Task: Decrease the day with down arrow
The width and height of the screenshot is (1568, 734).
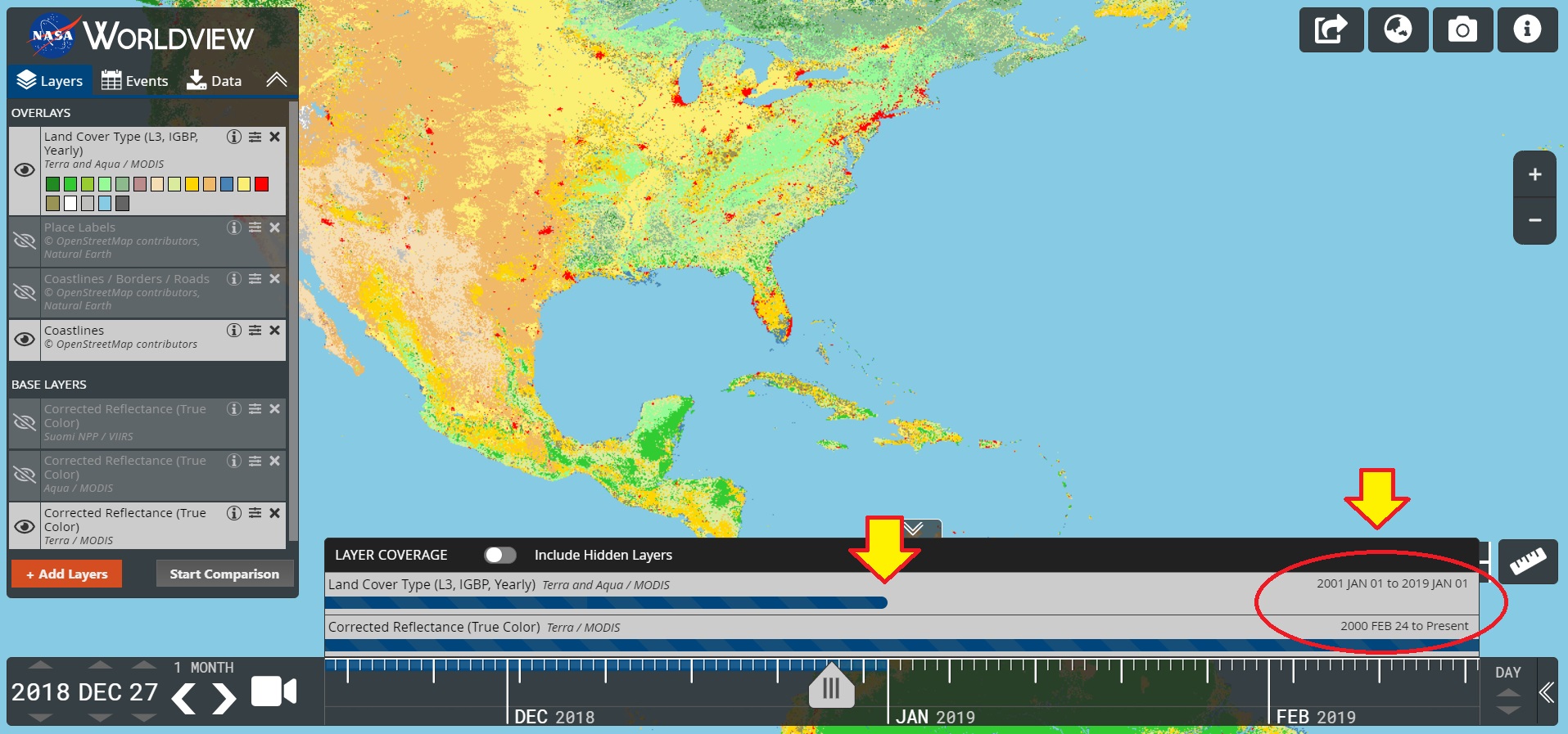Action: [143, 718]
